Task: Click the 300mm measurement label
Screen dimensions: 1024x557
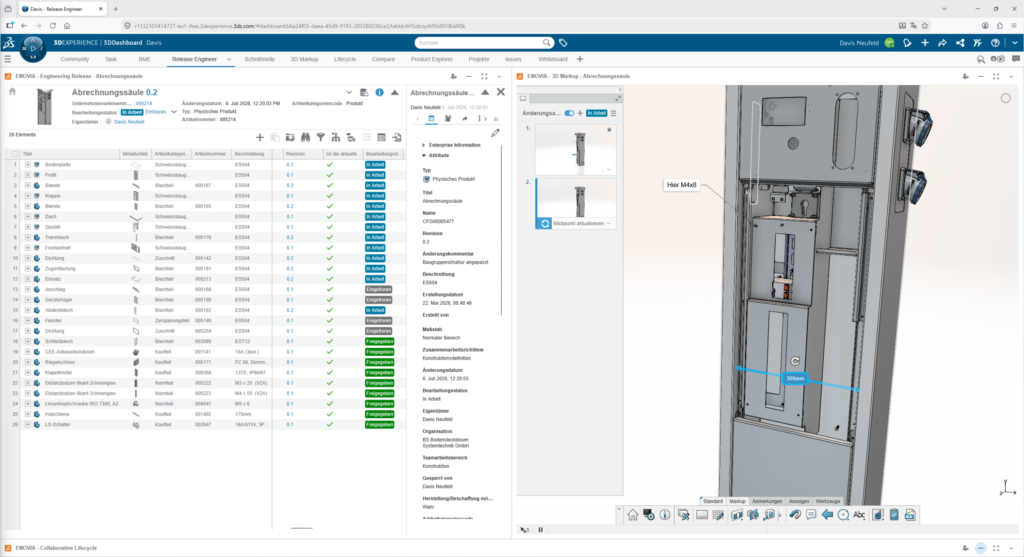Action: [x=795, y=378]
